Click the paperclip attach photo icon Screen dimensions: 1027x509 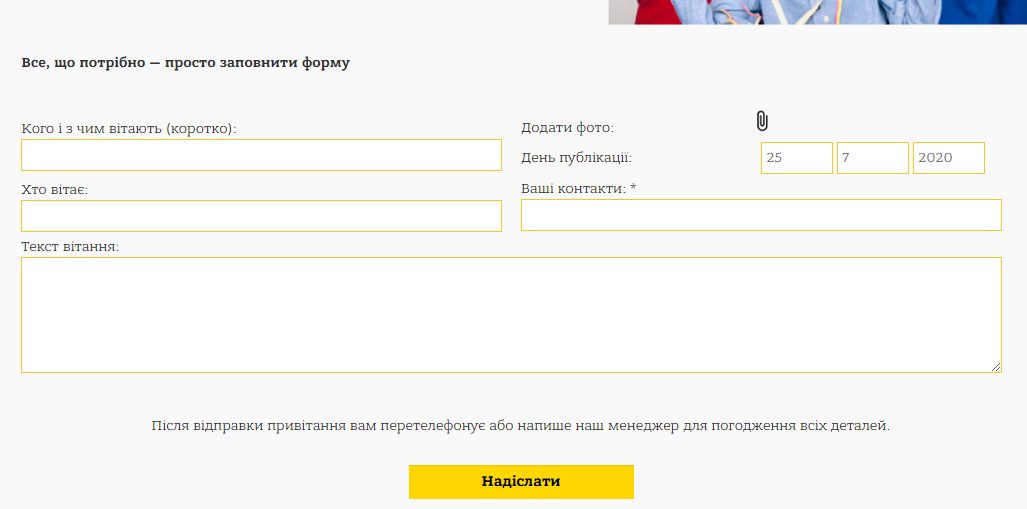(762, 121)
